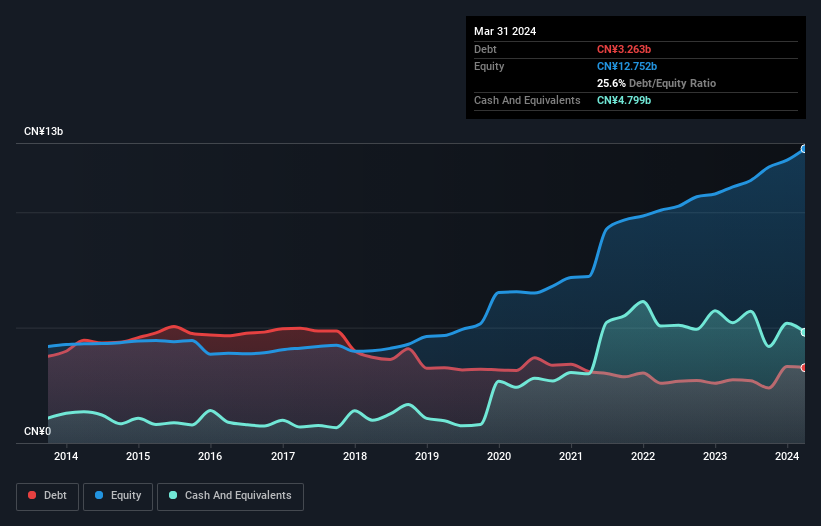
Task: Click the red Debt legend dot
Action: click(32, 495)
